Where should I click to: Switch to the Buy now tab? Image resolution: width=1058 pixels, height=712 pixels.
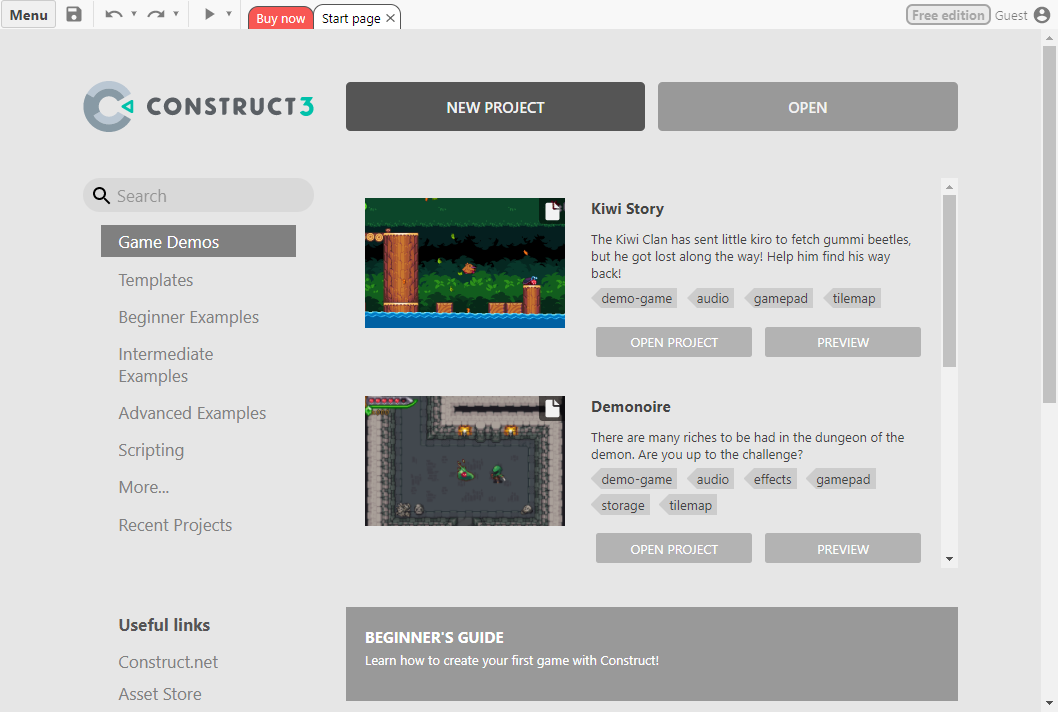[280, 18]
